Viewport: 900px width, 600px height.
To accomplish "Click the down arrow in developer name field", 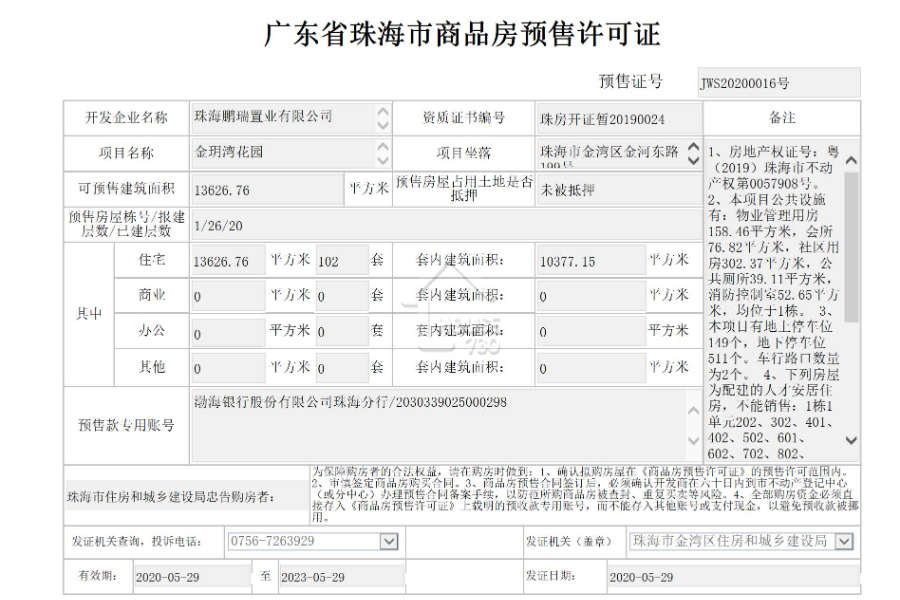I will click(x=383, y=125).
